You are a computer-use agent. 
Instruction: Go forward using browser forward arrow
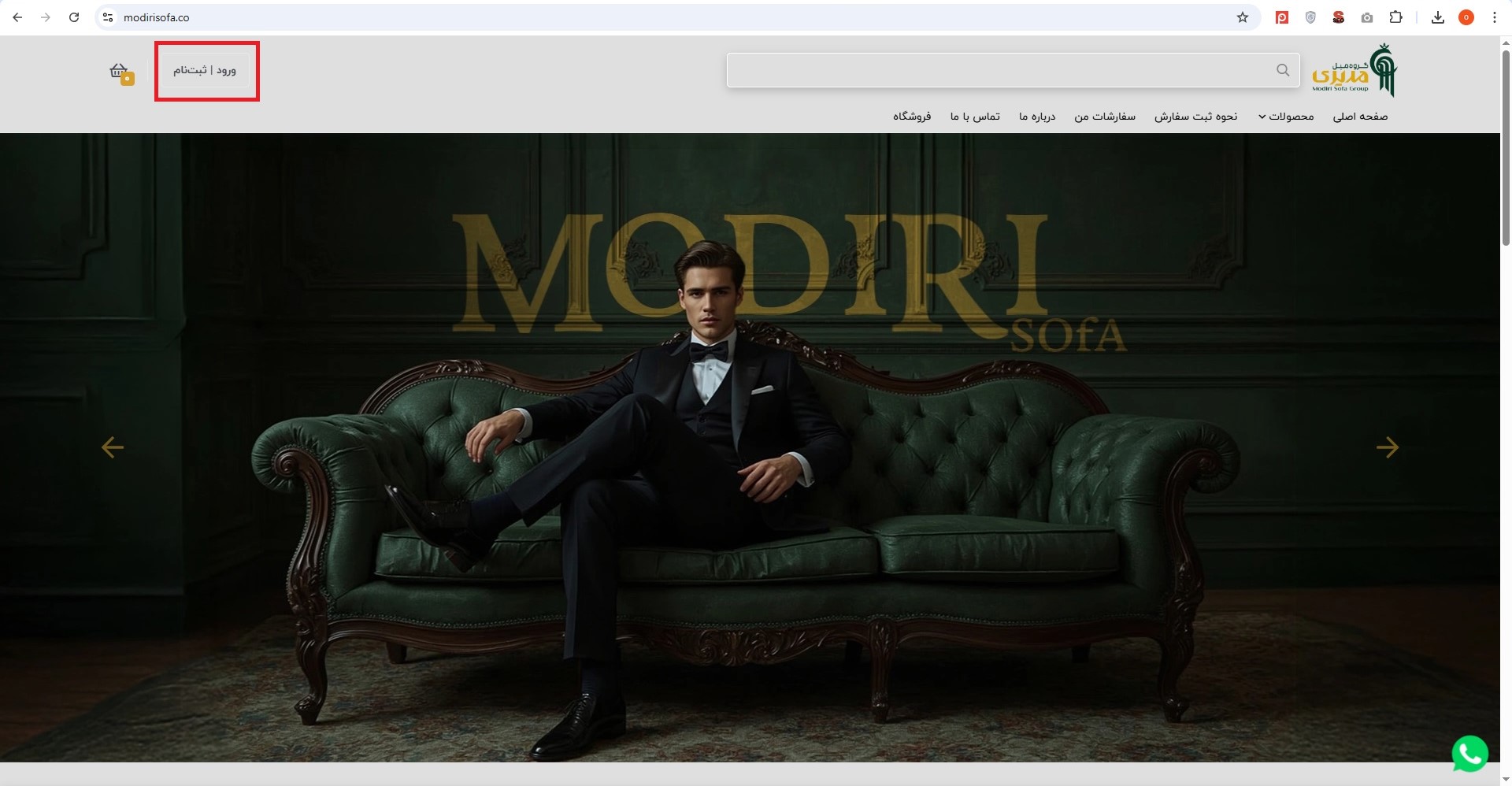tap(46, 17)
